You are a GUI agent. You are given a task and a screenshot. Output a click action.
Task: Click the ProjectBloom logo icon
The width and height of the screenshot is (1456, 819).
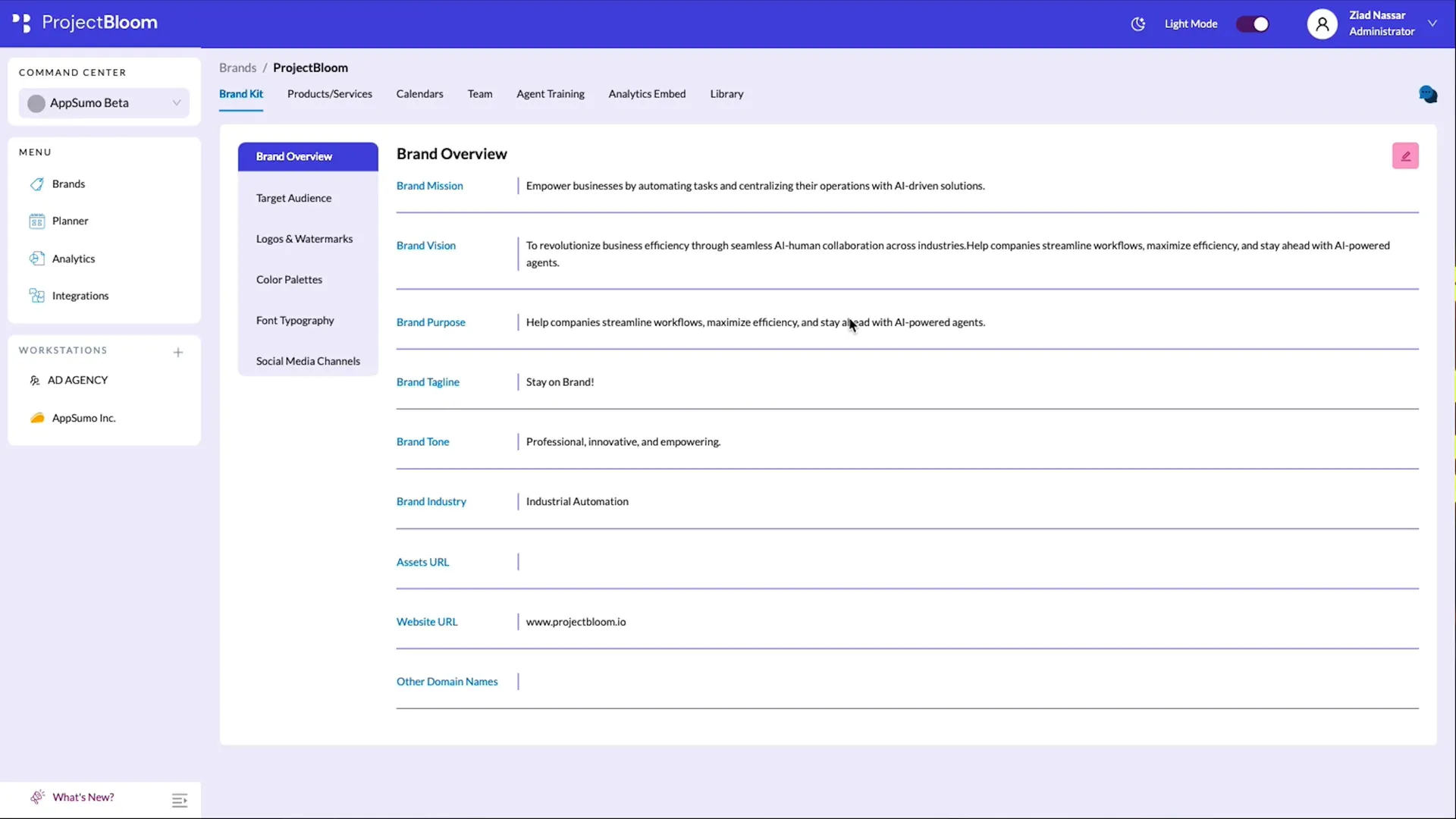[22, 24]
